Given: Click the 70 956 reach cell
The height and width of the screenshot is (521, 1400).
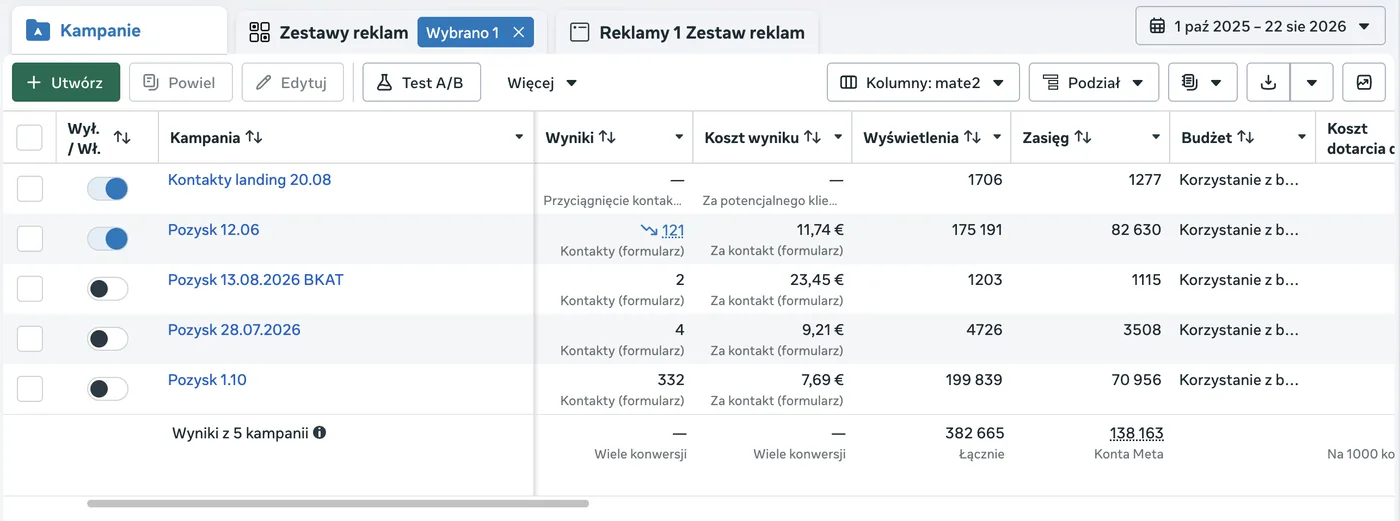Looking at the screenshot, I should (x=1136, y=380).
